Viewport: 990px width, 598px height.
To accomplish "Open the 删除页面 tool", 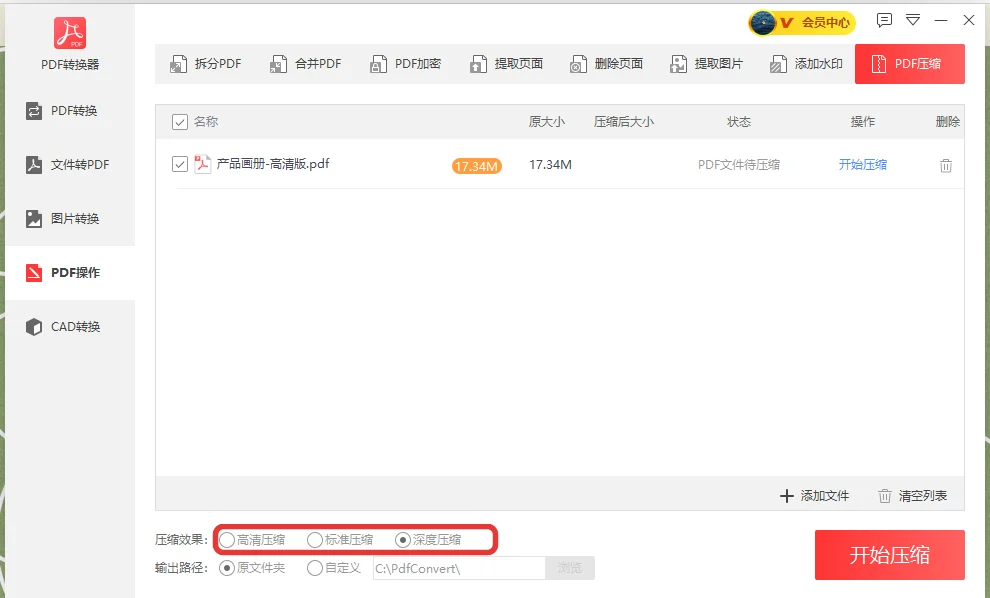I will pos(605,64).
